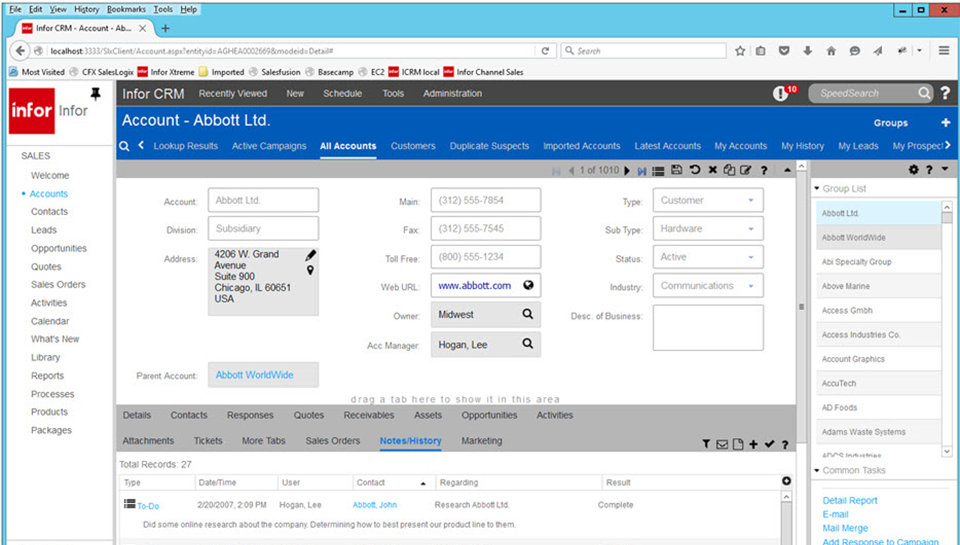Open the Schedule menu
The width and height of the screenshot is (960, 545).
pyautogui.click(x=342, y=94)
